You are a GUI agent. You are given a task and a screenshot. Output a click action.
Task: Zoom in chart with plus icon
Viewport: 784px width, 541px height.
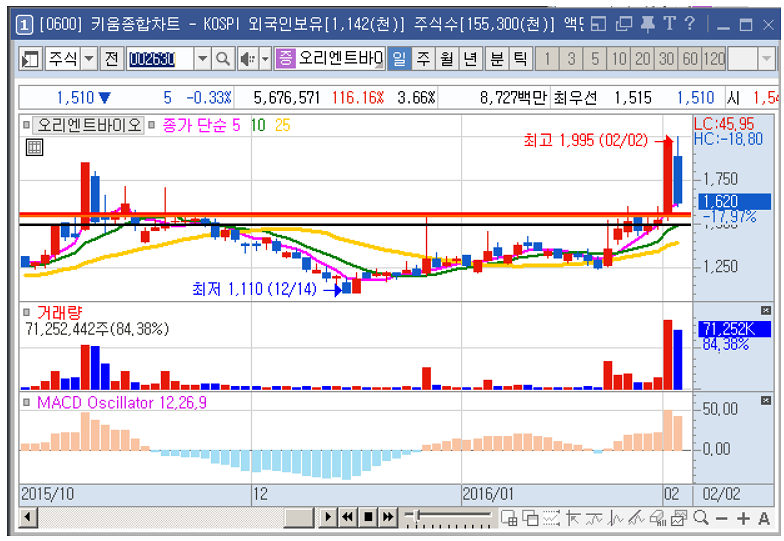(x=743, y=518)
